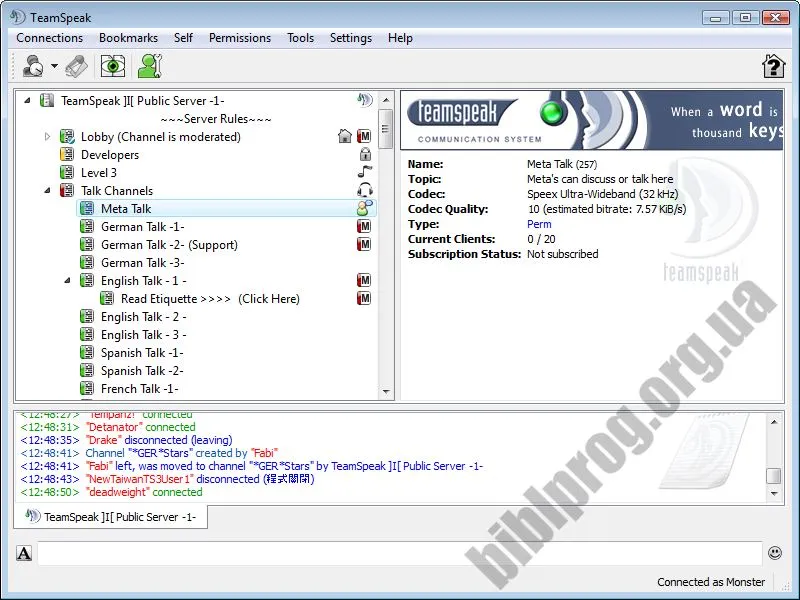Click the What's This help icon
Screen dimensions: 800x600
coord(773,66)
